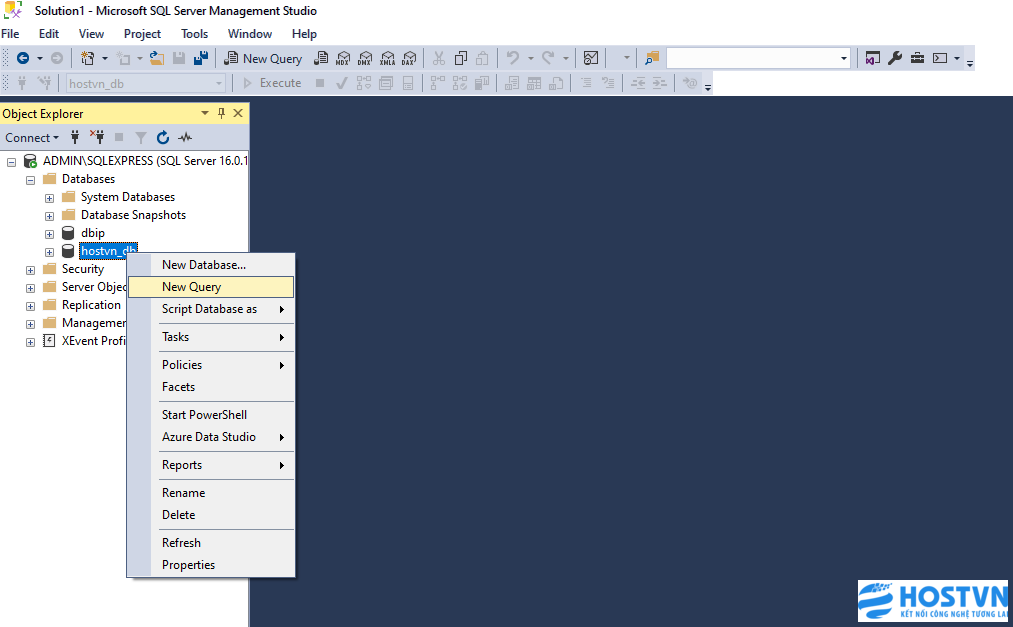1013x627 pixels.
Task: Choose New Query from the context menu
Action: (211, 287)
